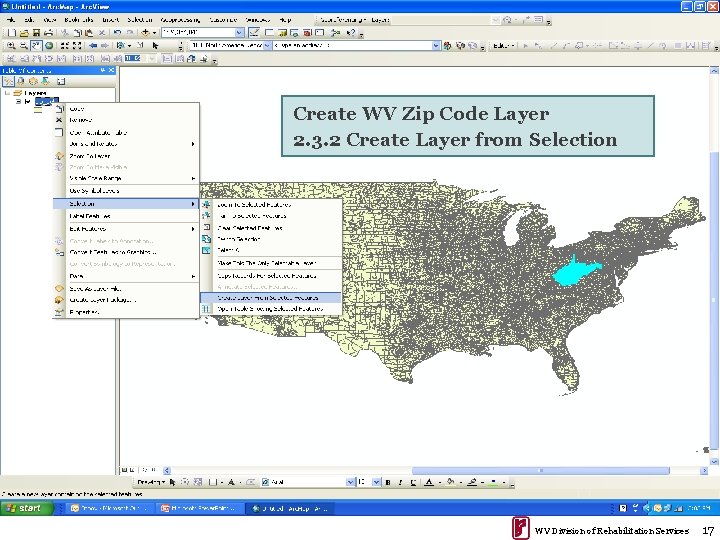Click the Editor toolbar pencil icon
The width and height of the screenshot is (720, 540).
click(253, 33)
